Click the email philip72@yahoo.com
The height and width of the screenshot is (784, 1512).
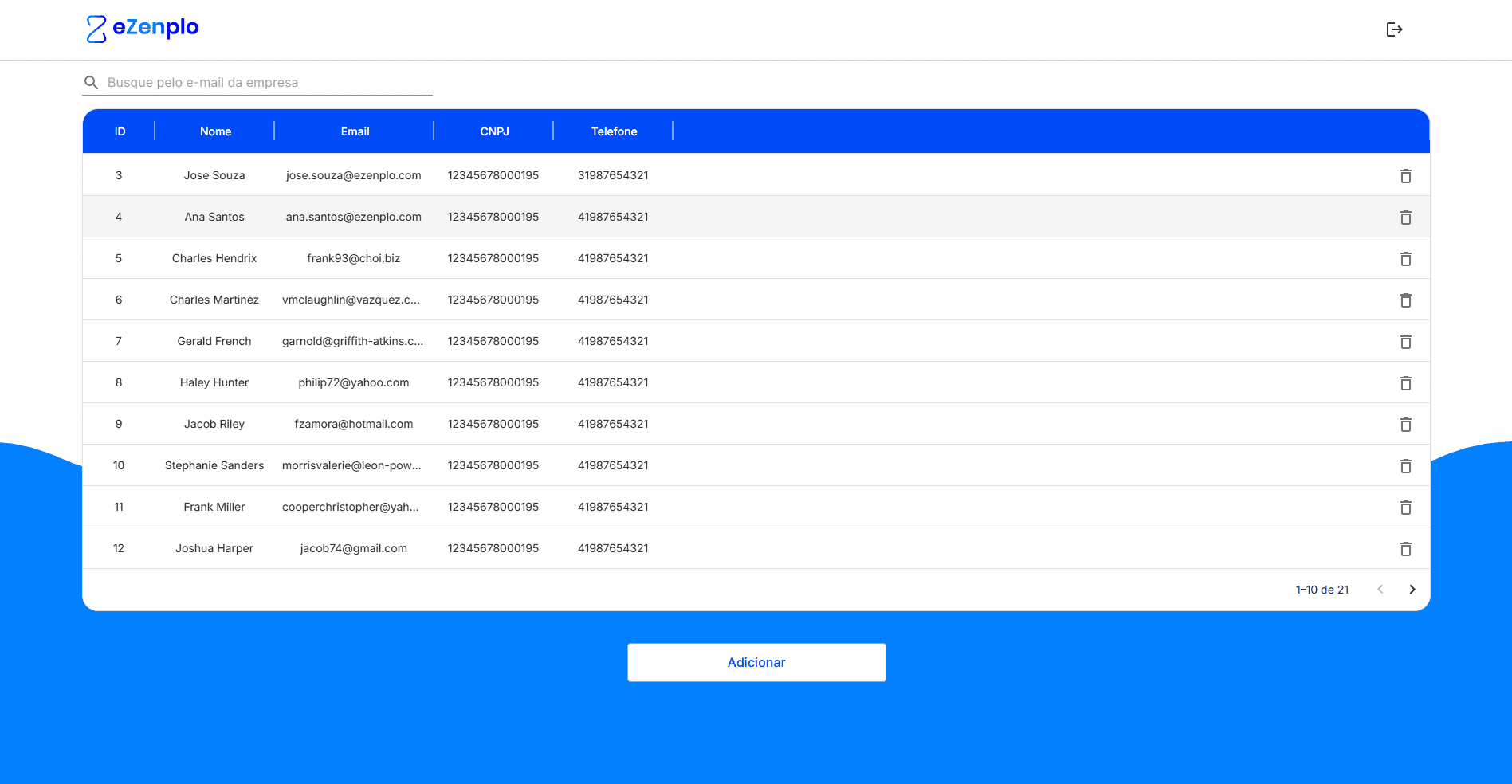pos(354,382)
